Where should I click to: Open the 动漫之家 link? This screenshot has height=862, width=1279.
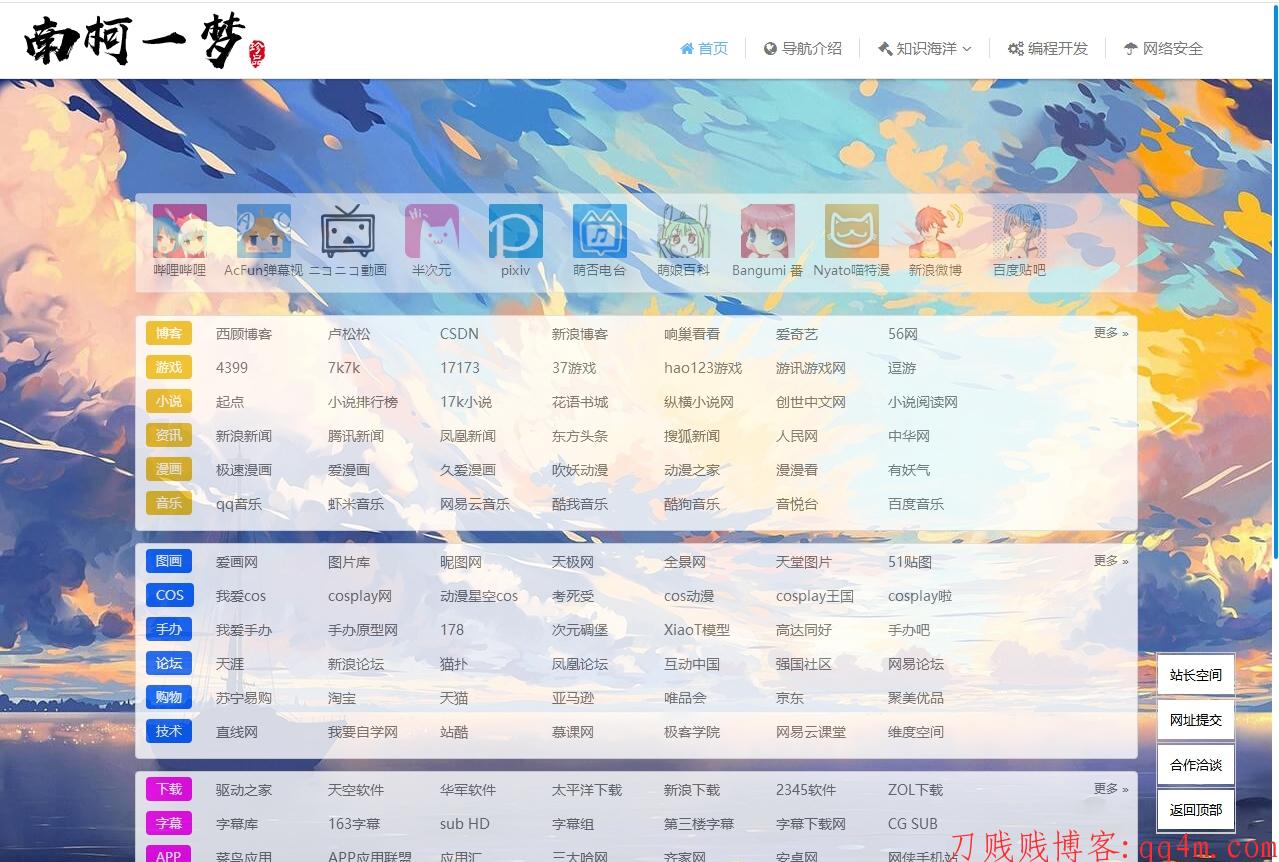[x=692, y=470]
